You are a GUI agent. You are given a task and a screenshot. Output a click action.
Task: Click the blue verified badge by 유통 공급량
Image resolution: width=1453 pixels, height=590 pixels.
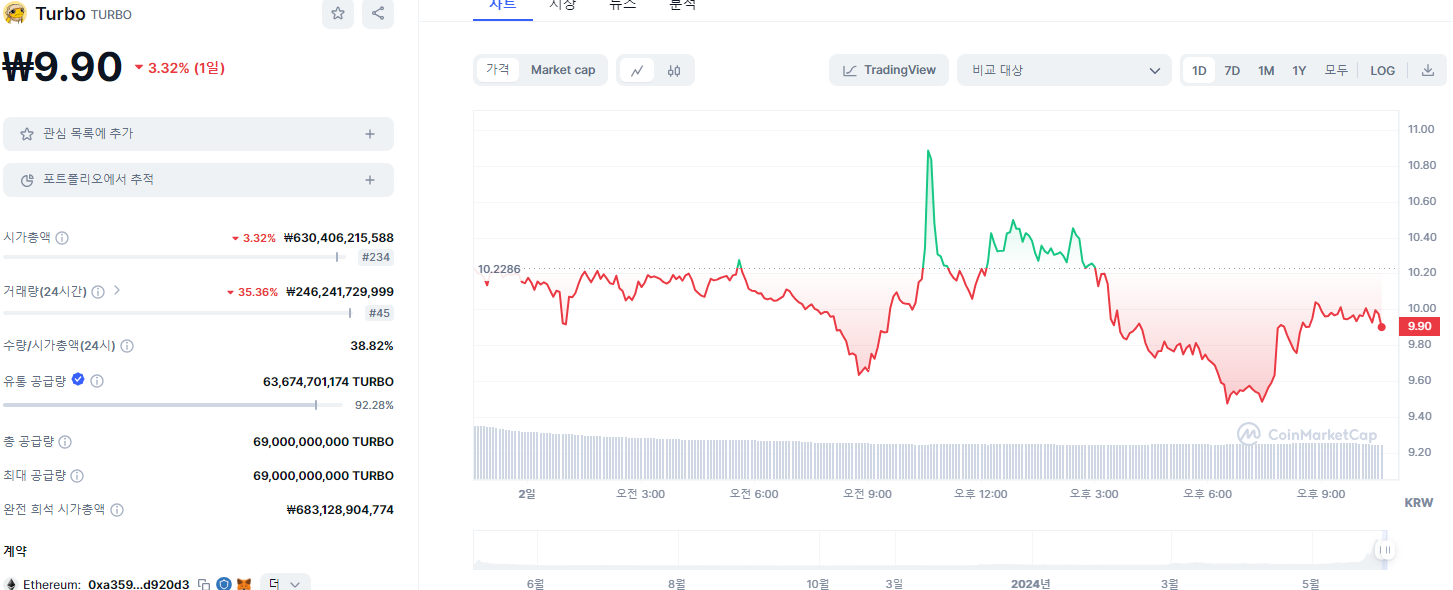pos(78,380)
